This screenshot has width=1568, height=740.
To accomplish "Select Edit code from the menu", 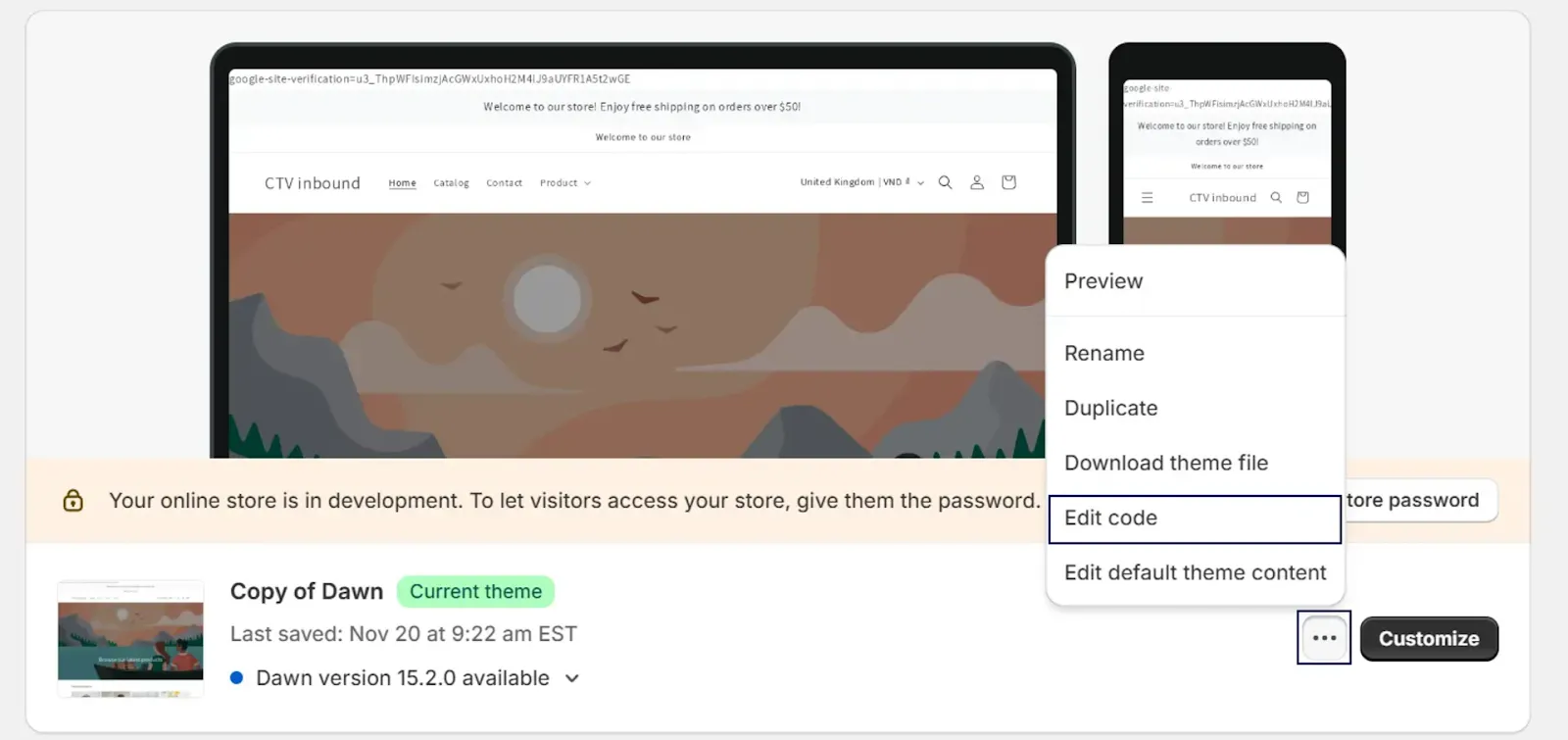I will [1195, 518].
